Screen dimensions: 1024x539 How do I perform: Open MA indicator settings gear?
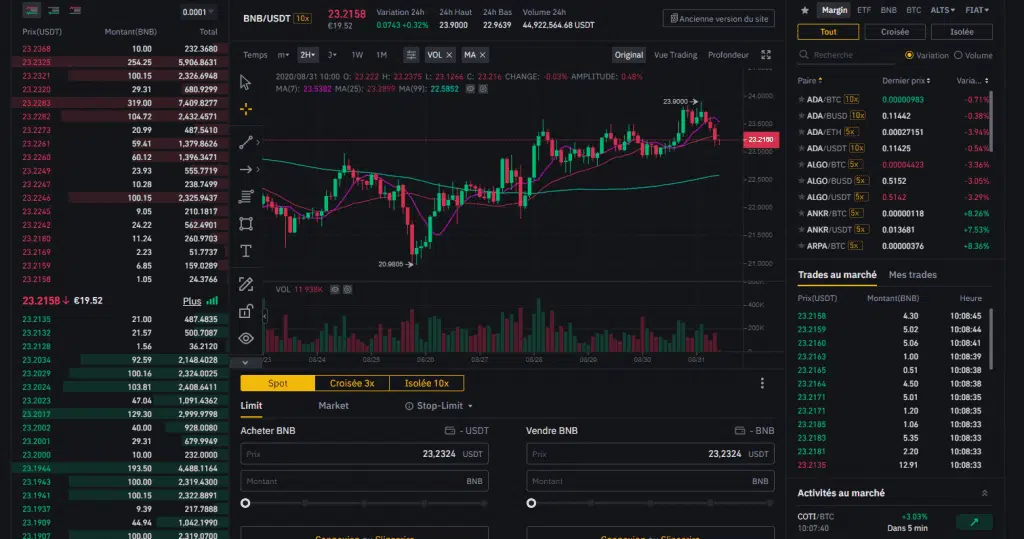coord(483,89)
